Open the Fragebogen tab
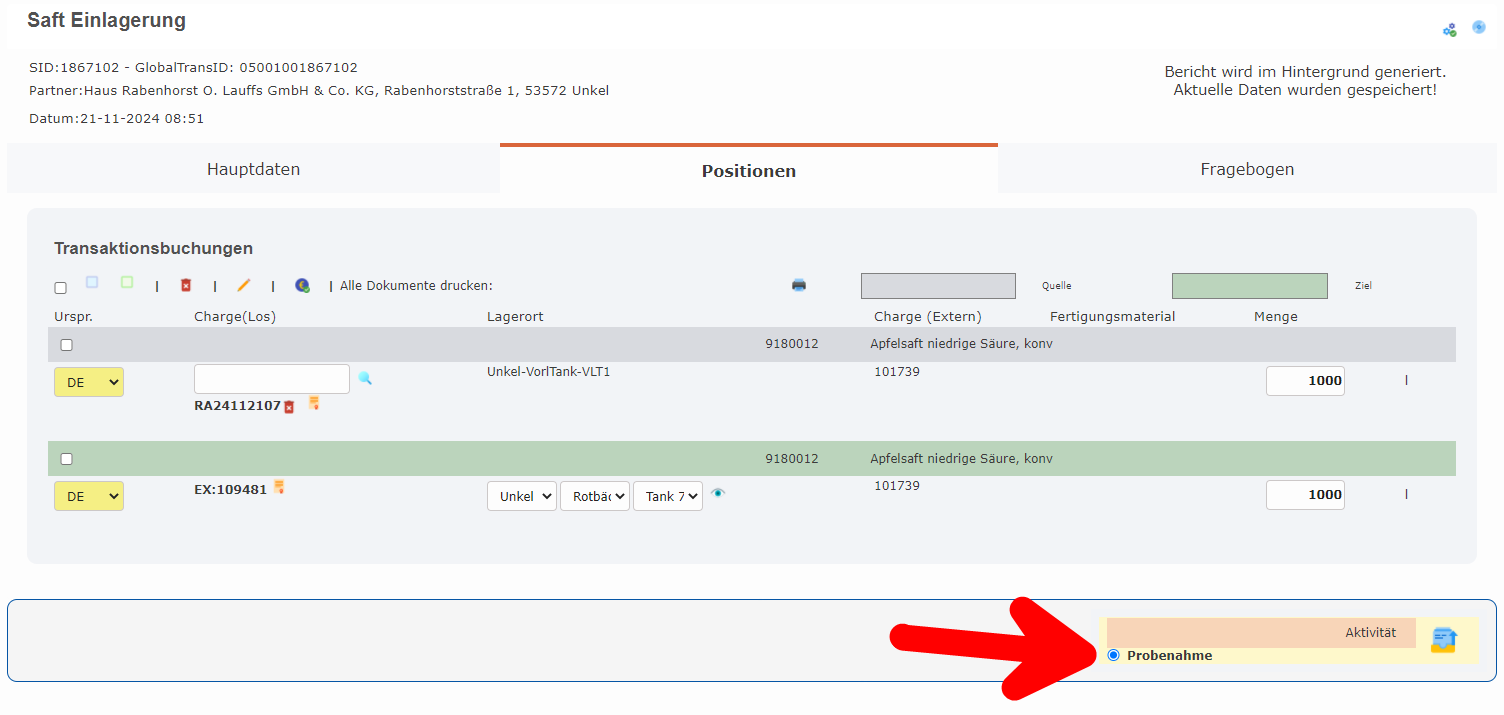This screenshot has height=715, width=1504. click(1247, 169)
